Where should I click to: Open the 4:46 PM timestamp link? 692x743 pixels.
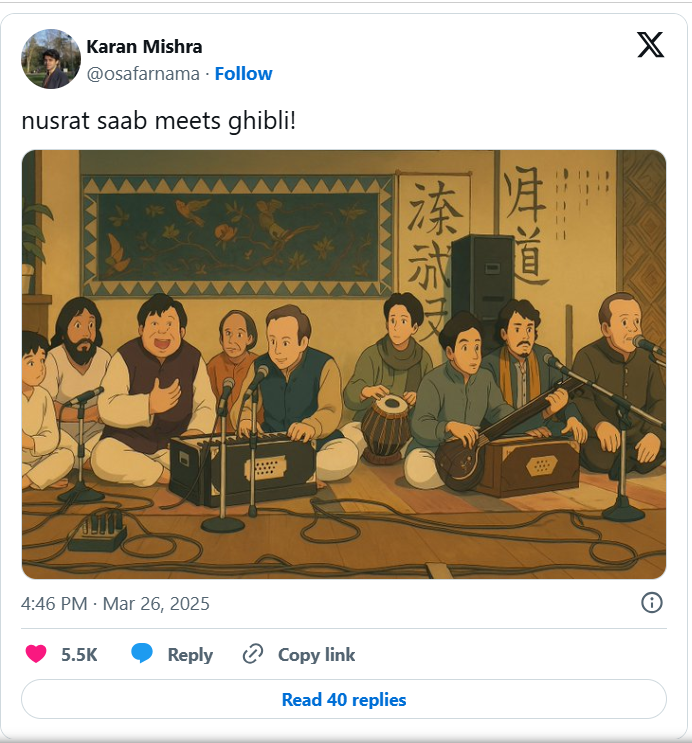[x=54, y=604]
